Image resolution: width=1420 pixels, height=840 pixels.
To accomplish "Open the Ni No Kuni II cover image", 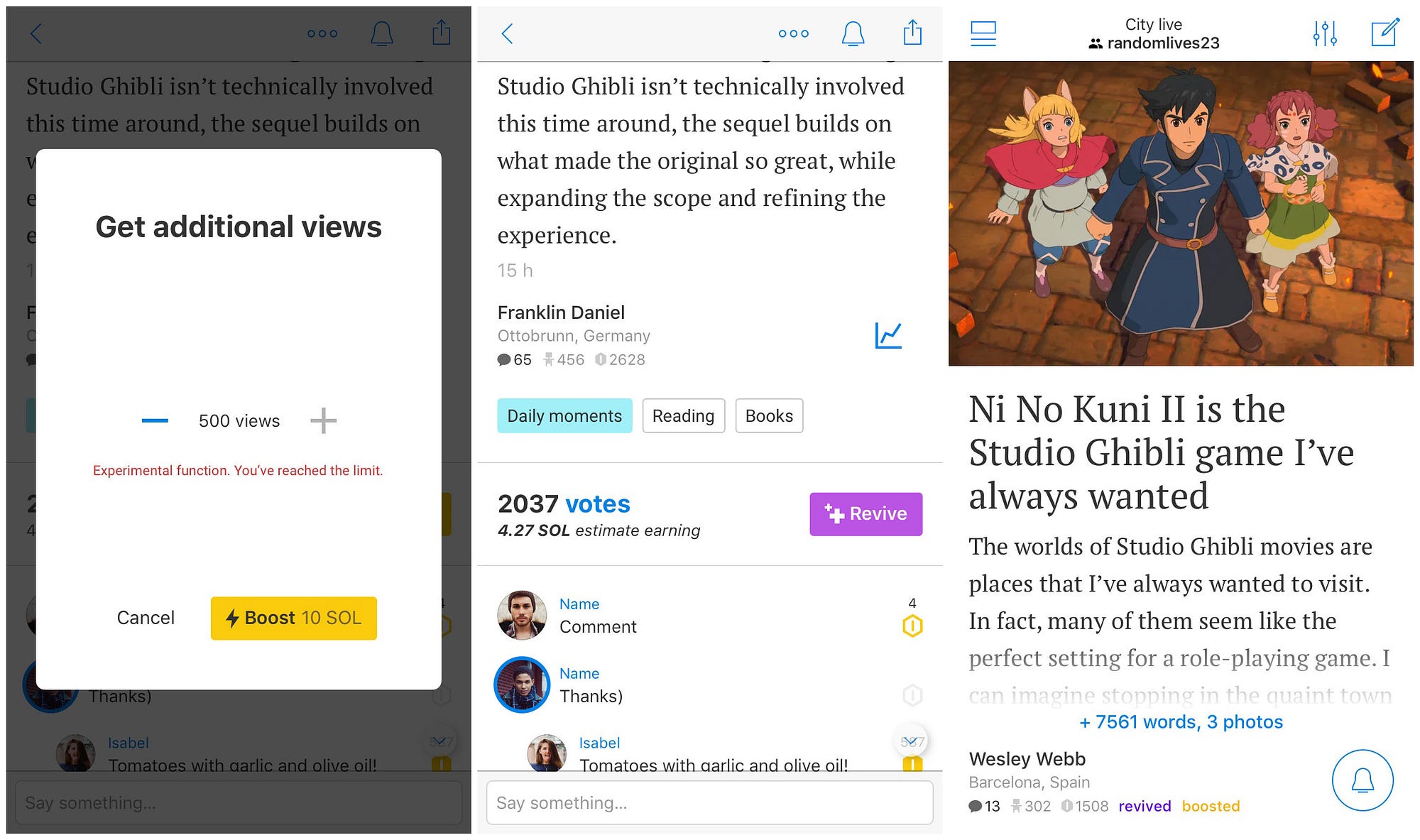I will 1181,214.
